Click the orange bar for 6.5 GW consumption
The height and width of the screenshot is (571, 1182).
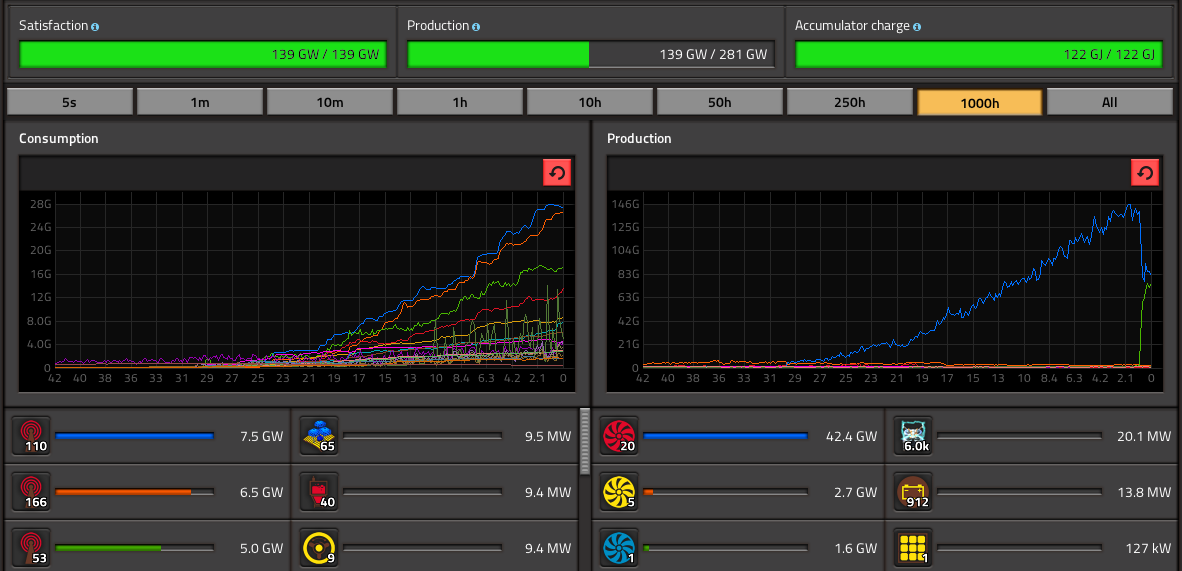(x=134, y=492)
